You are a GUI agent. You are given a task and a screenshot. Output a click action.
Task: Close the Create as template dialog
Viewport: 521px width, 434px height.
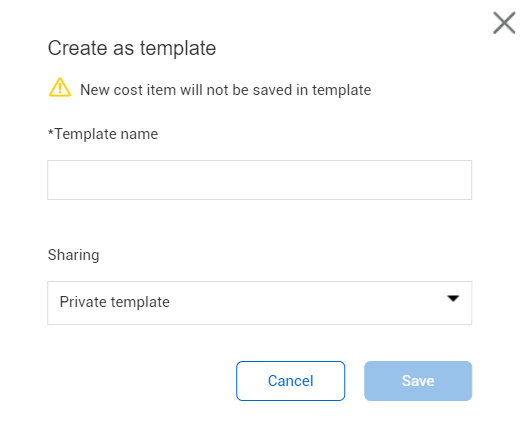(x=504, y=23)
